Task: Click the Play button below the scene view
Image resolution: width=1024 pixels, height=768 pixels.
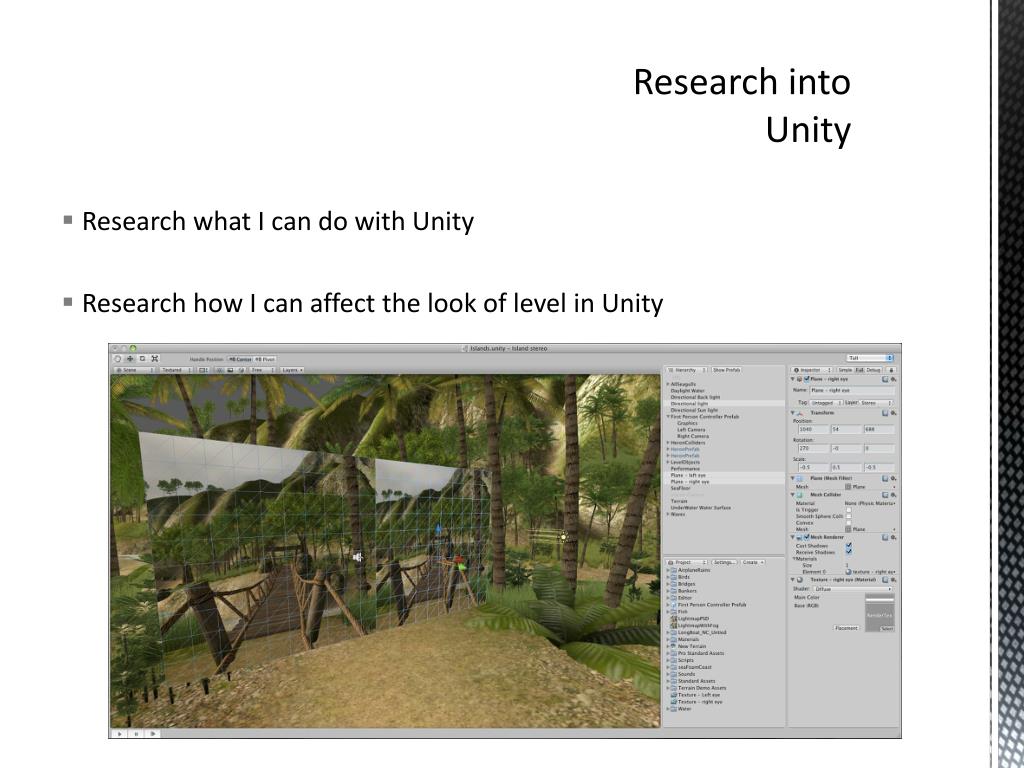Action: point(119,734)
